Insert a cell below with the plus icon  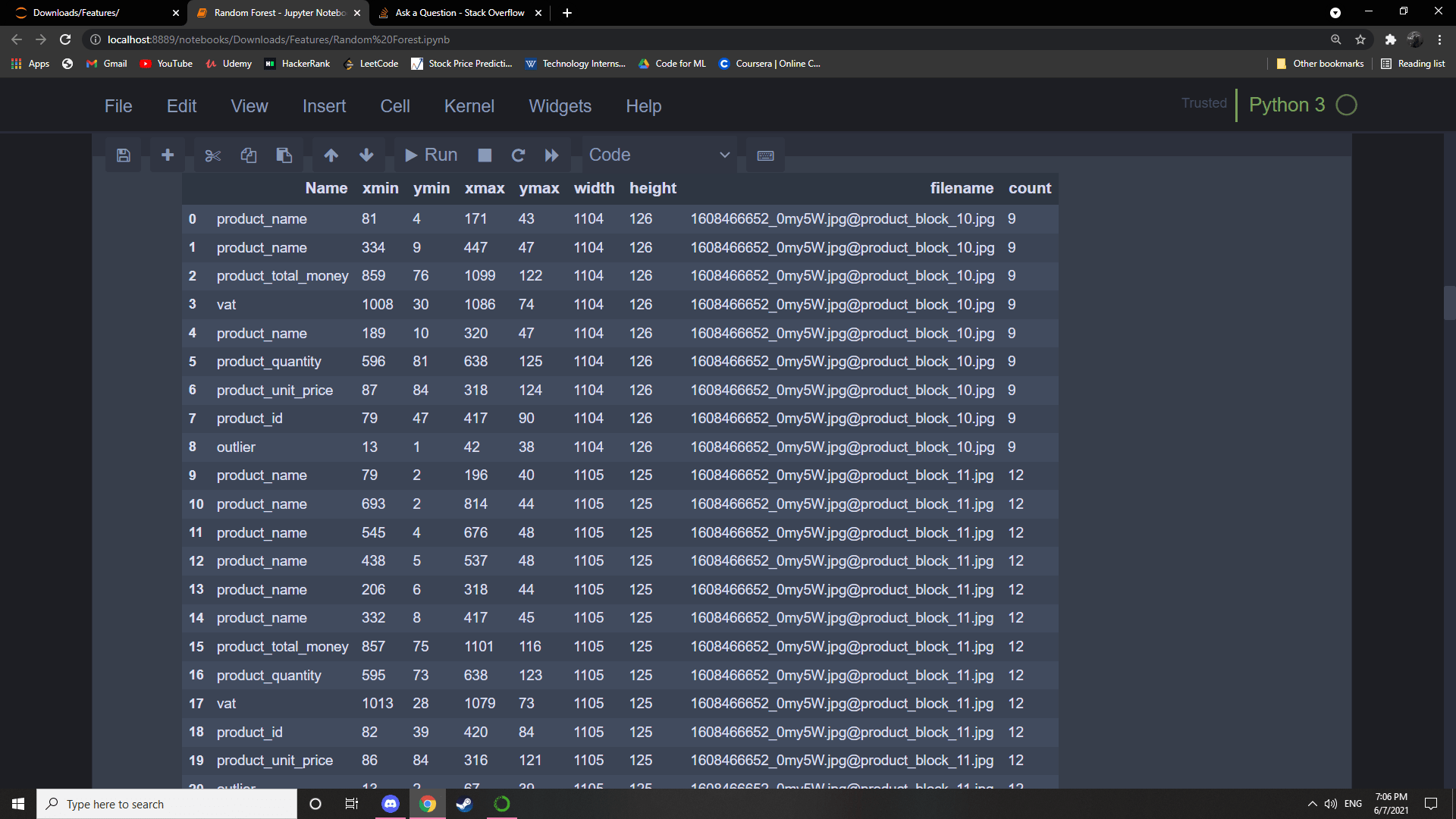tap(168, 155)
